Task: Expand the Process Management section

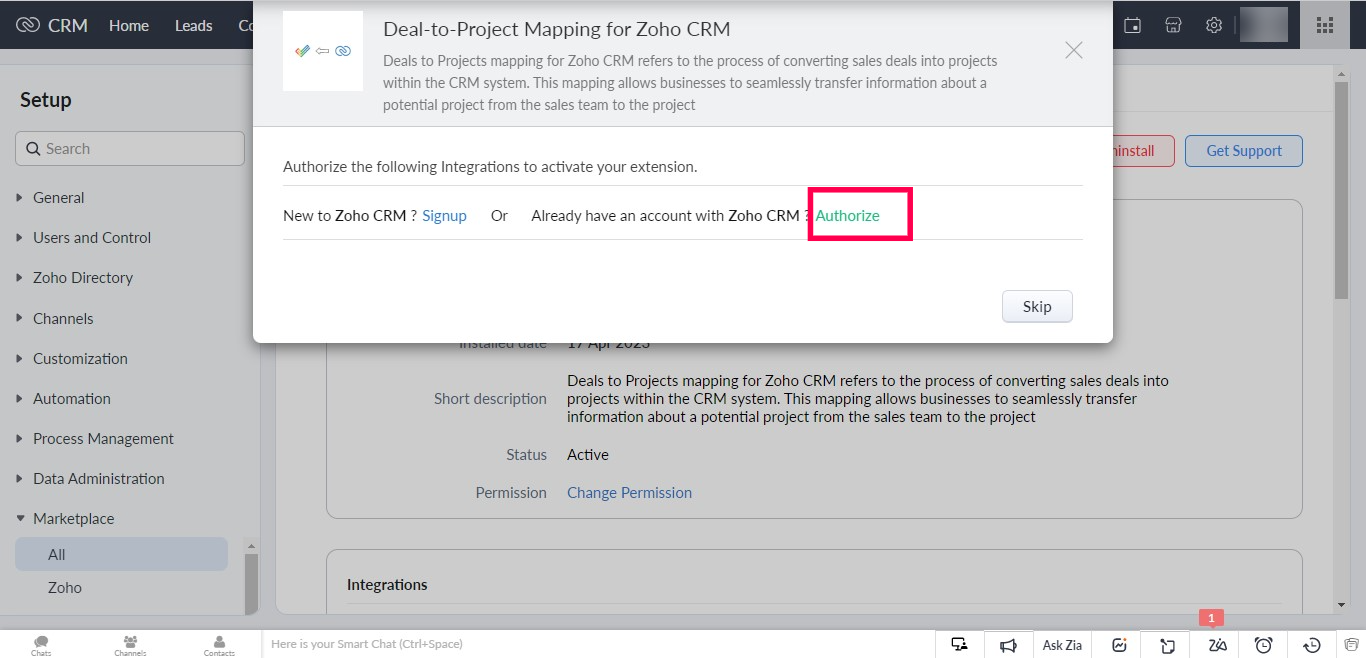Action: point(103,438)
